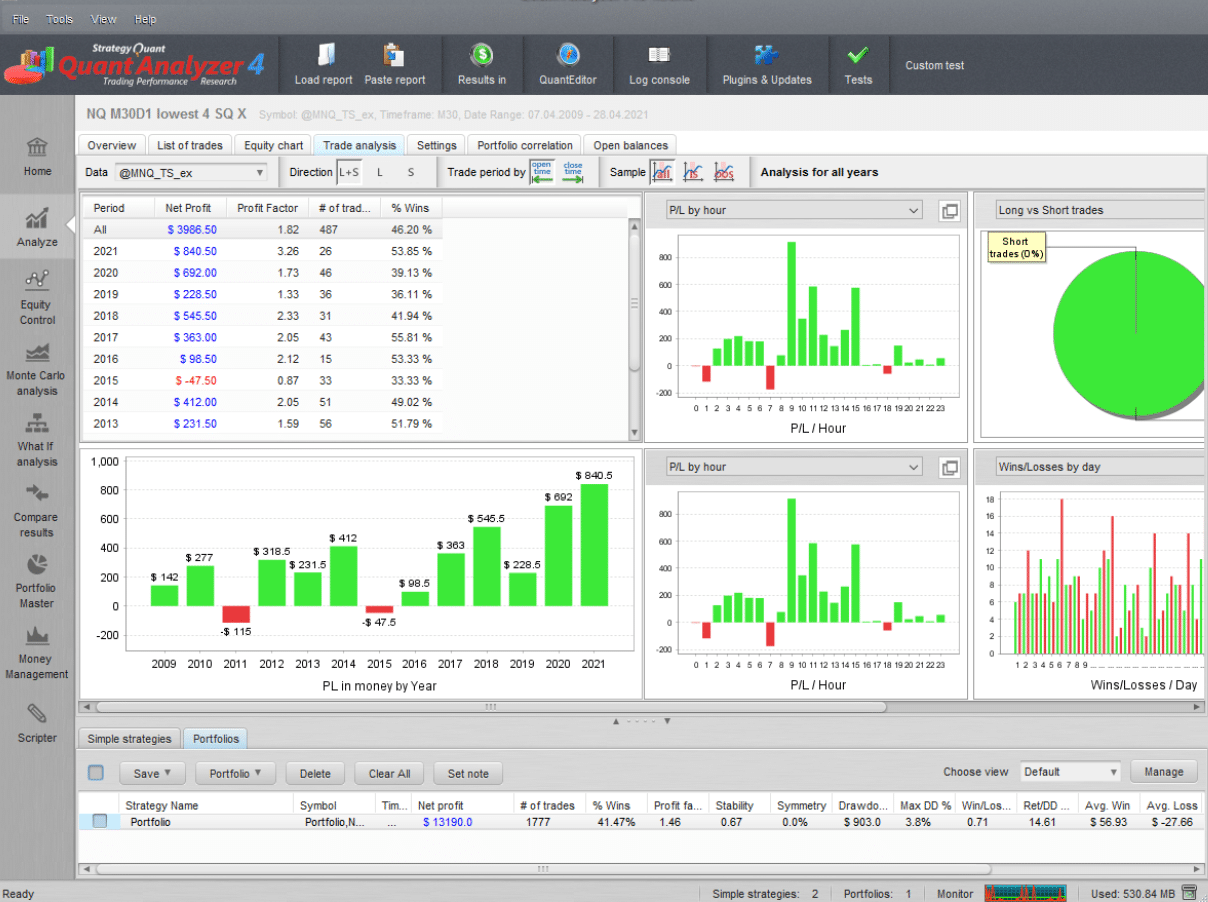This screenshot has height=902, width=1208.
Task: Open the top P/L by hour chart dropdown
Action: point(794,211)
